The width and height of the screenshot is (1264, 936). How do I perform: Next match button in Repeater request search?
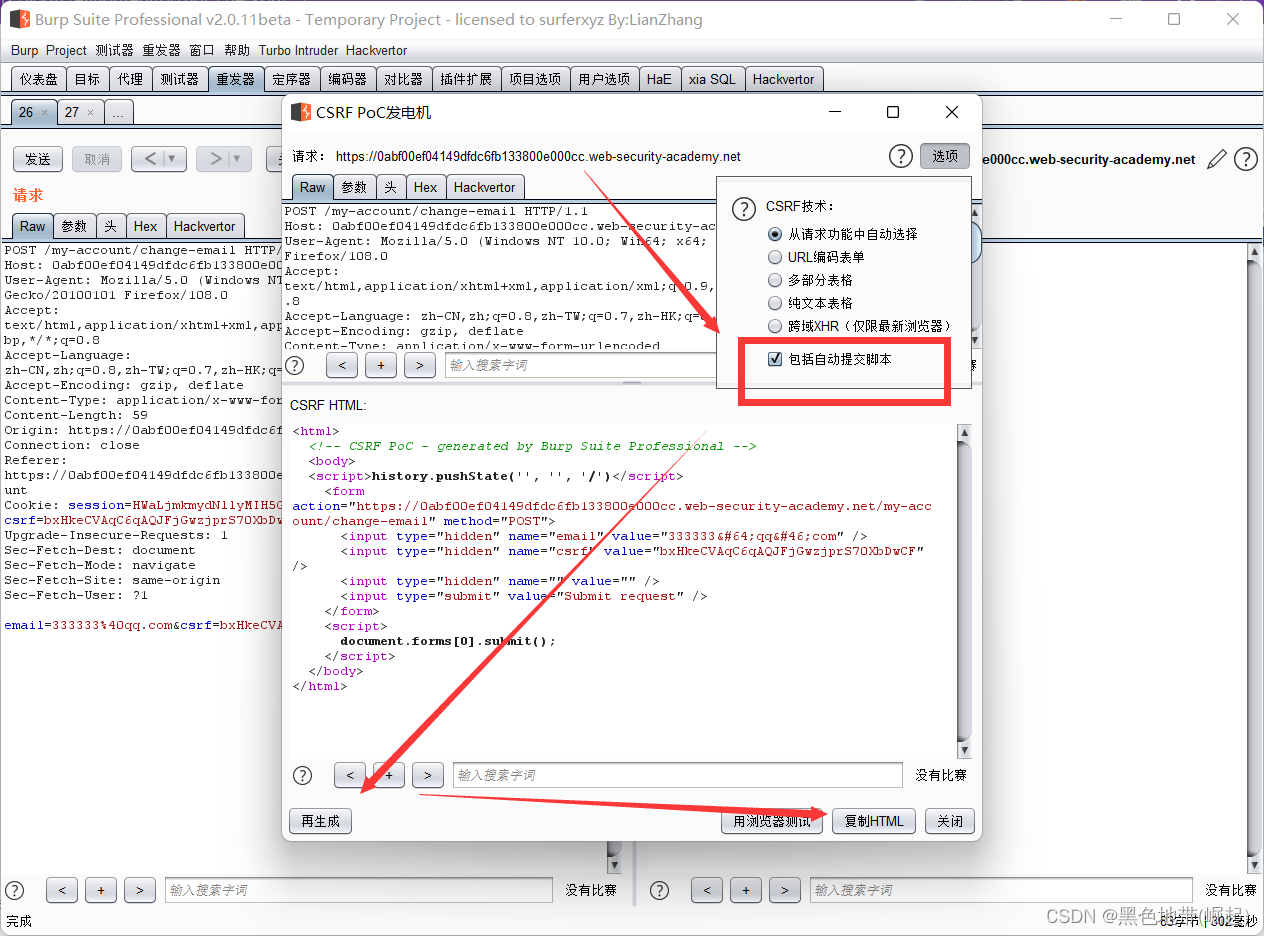click(140, 890)
